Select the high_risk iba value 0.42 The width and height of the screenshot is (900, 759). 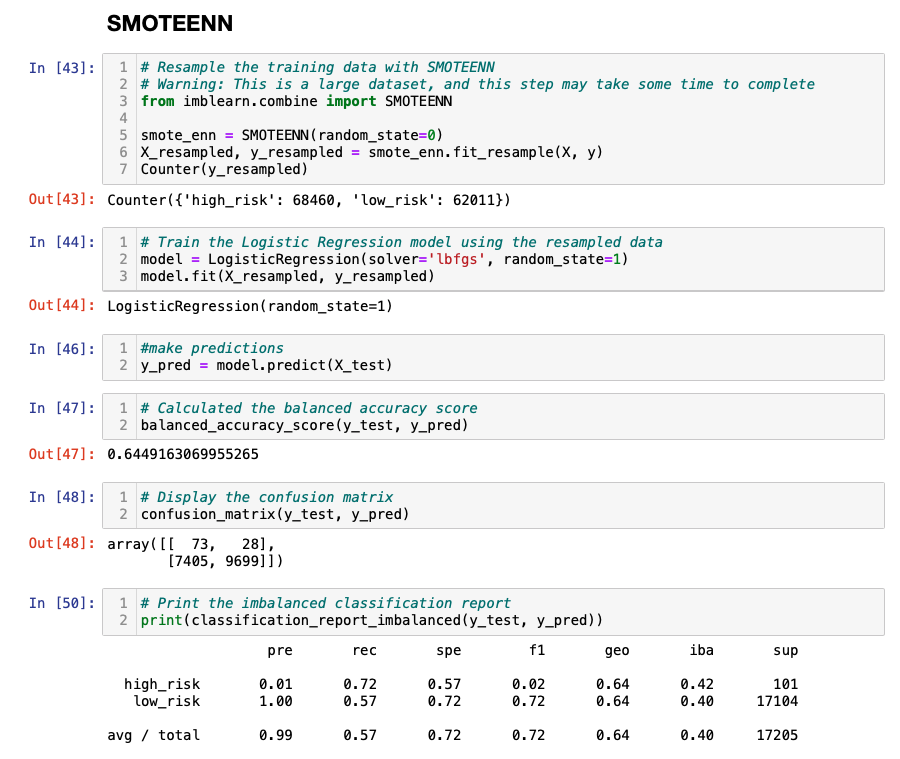[697, 684]
